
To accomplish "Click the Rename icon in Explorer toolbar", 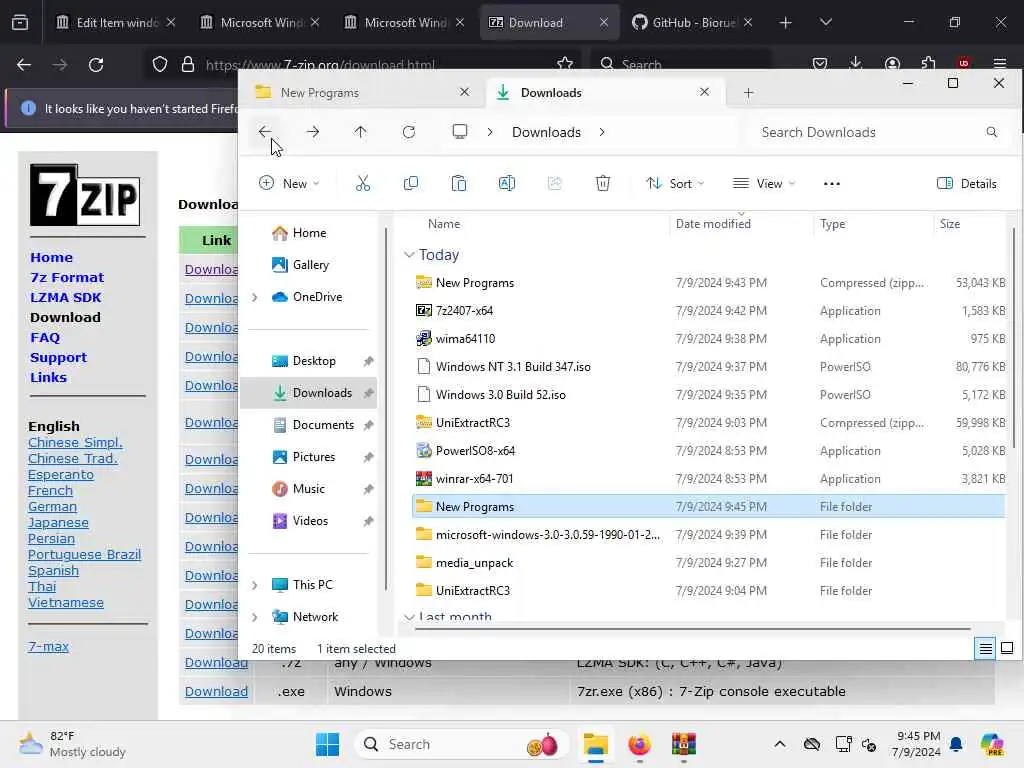I will pos(507,184).
